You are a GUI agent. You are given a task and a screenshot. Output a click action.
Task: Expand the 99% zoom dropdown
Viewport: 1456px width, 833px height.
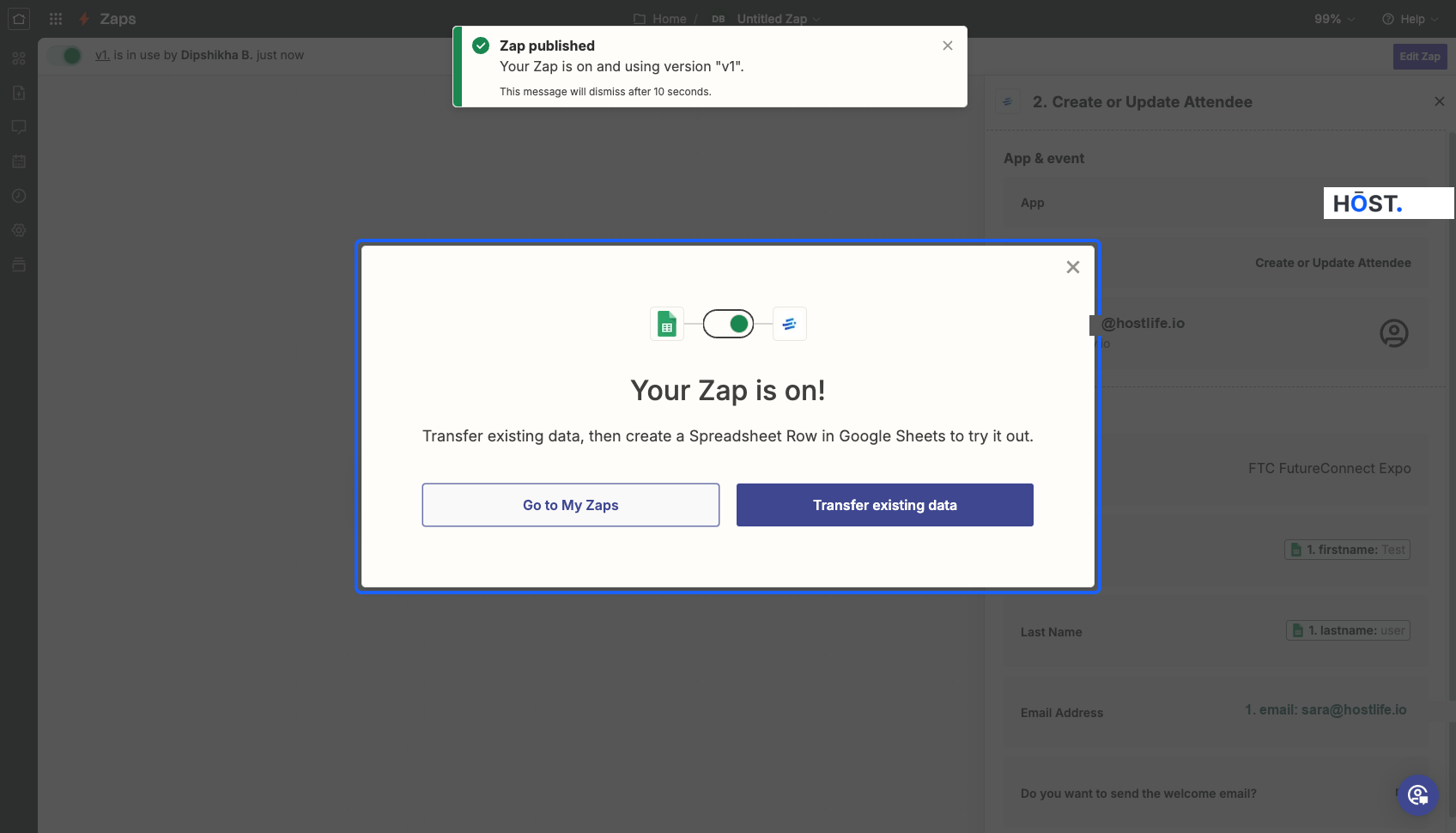1335,19
